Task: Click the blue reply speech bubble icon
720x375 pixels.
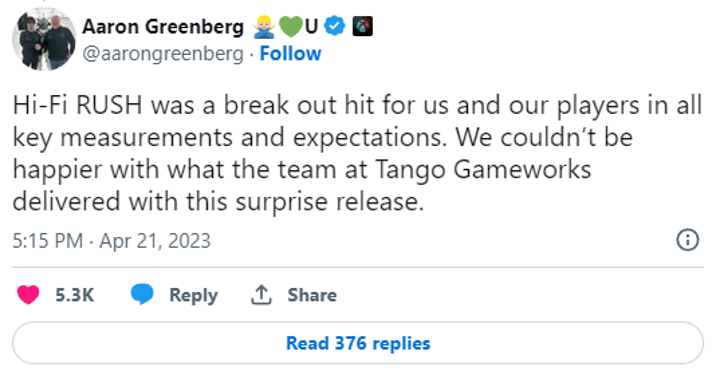Action: [x=142, y=294]
